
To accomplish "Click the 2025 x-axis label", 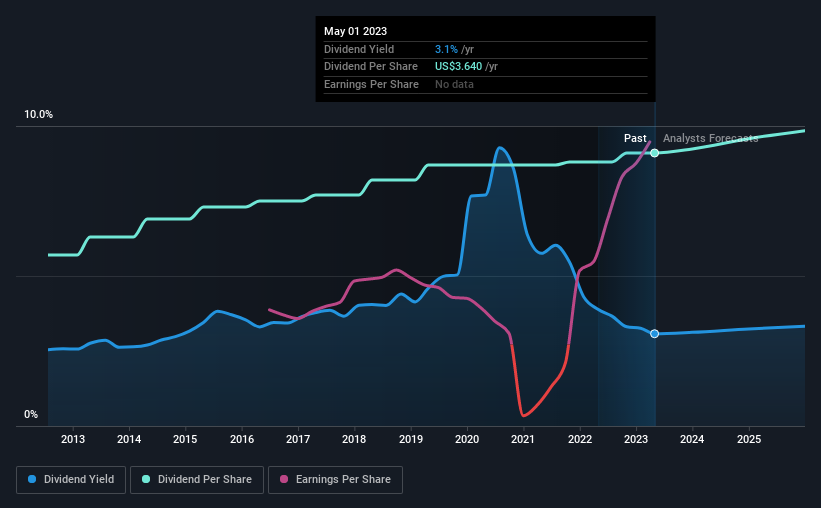I will click(749, 439).
